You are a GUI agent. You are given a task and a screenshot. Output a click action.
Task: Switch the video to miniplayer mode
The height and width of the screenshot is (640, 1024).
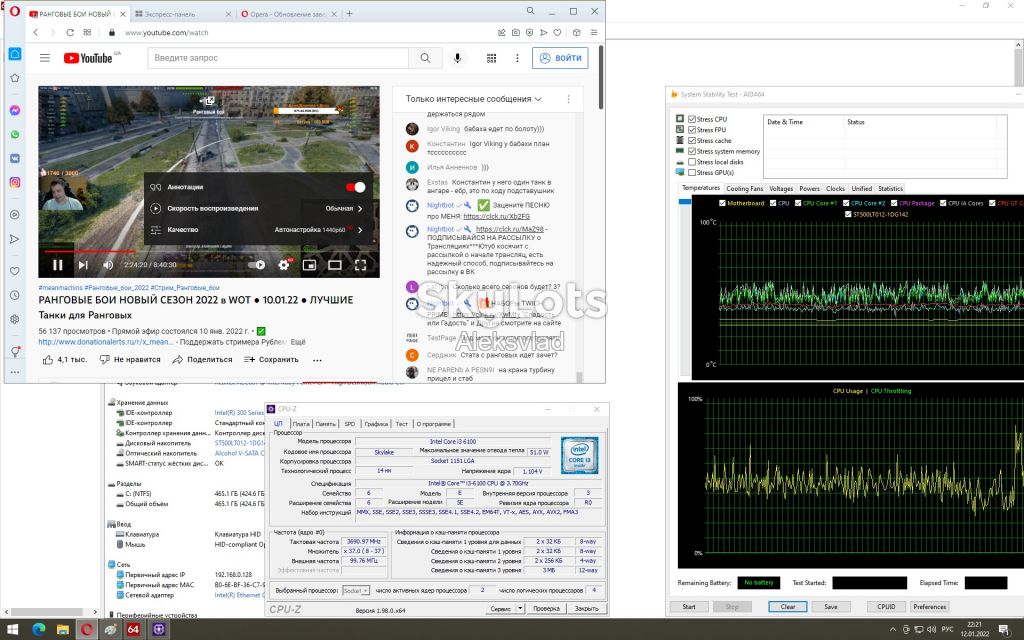coord(310,264)
